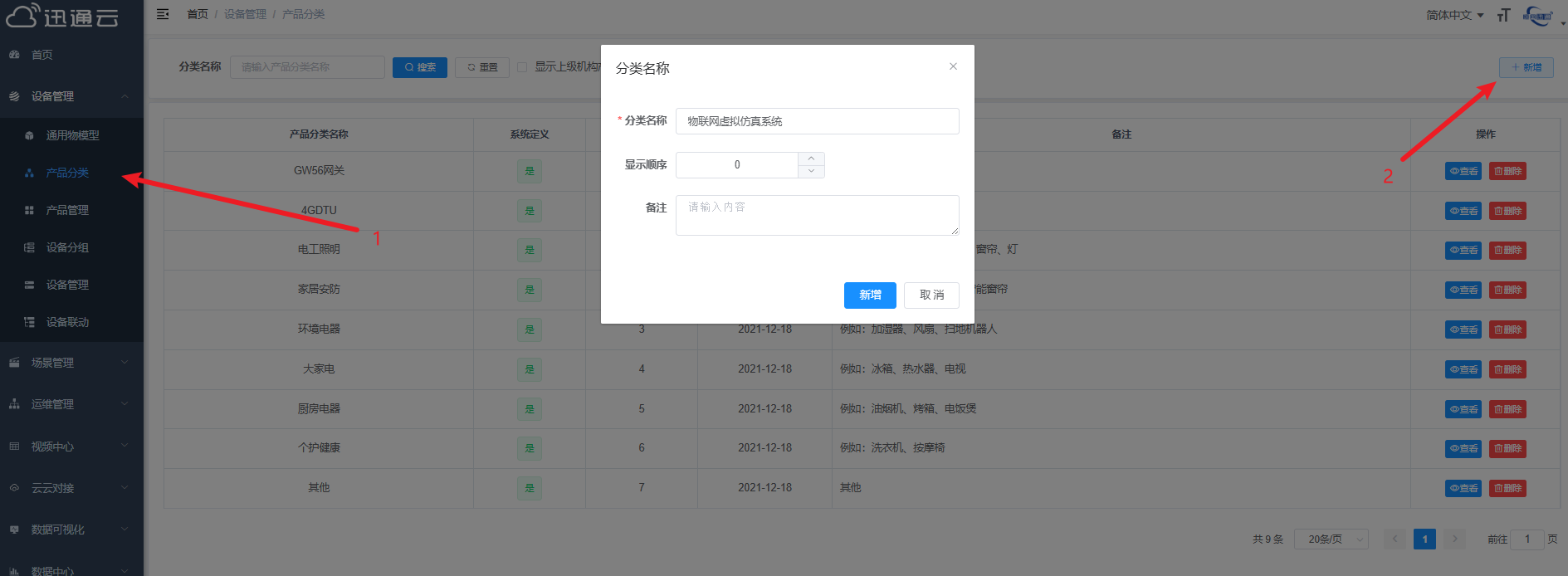1568x576 pixels.
Task: Select 产品管理 in the sidebar
Action: [x=67, y=210]
